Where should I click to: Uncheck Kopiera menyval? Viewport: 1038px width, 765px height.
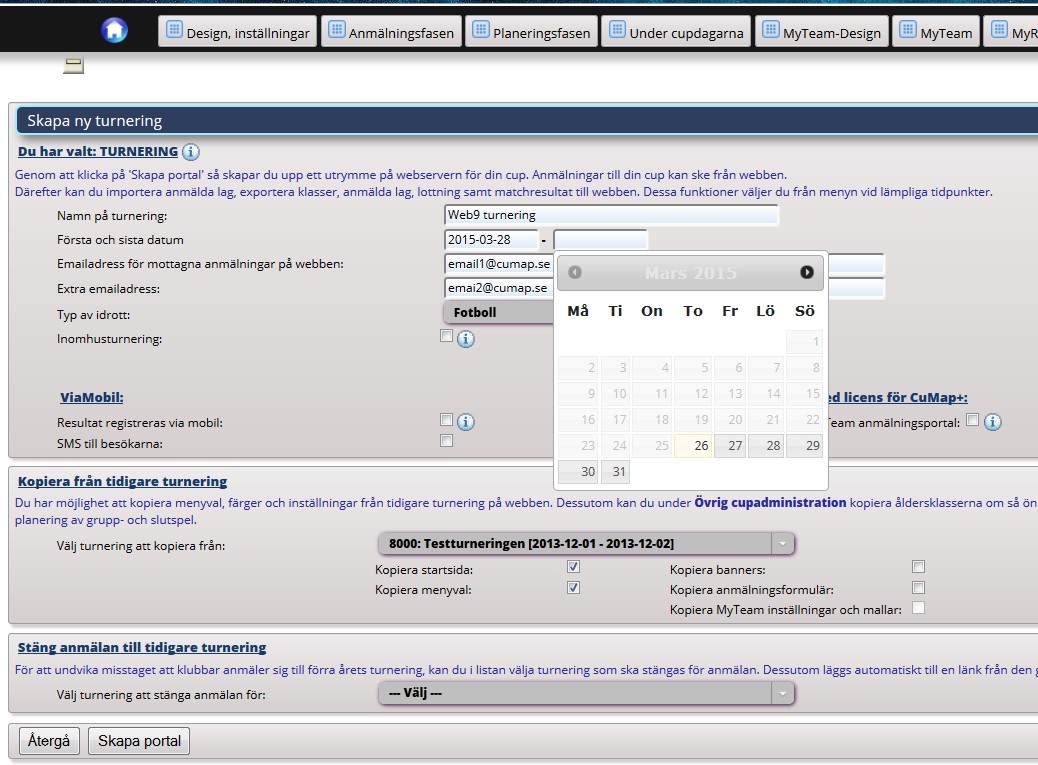[x=573, y=588]
